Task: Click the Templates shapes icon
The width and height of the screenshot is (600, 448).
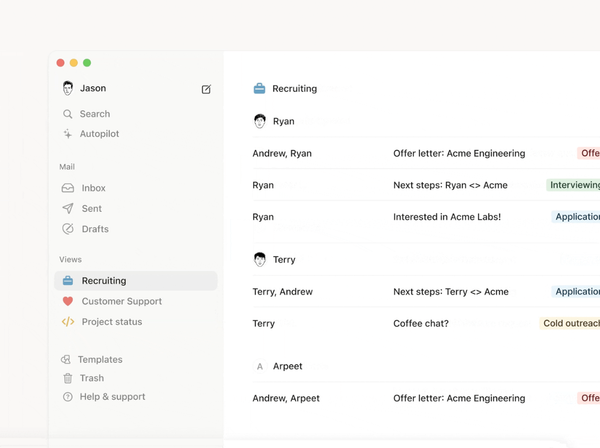Action: pyautogui.click(x=66, y=359)
